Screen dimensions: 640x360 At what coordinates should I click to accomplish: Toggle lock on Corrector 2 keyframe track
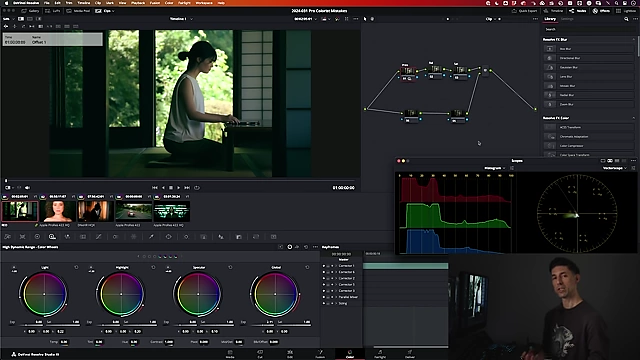[328, 278]
